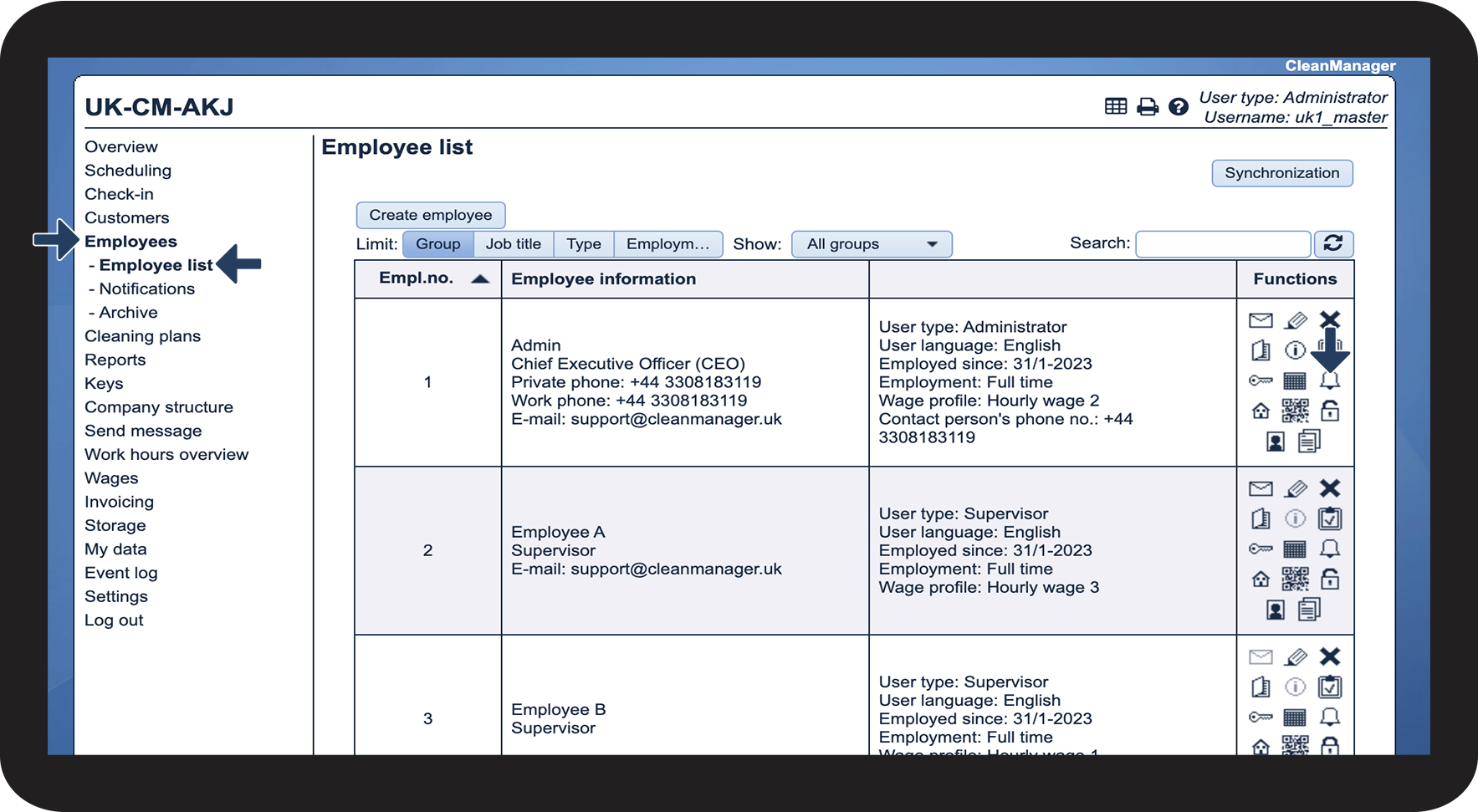The width and height of the screenshot is (1478, 812).
Task: Click the table grid icon in the header
Action: (1116, 106)
